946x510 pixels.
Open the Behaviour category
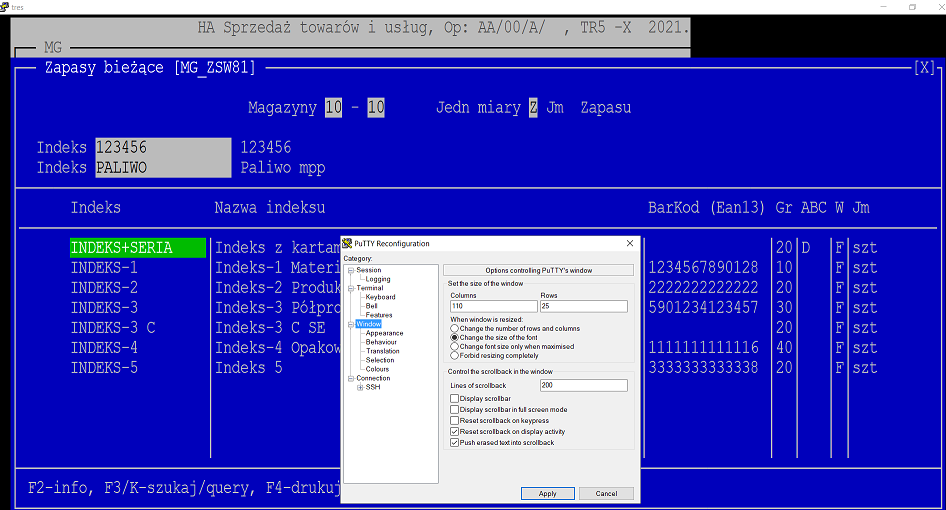click(x=381, y=342)
